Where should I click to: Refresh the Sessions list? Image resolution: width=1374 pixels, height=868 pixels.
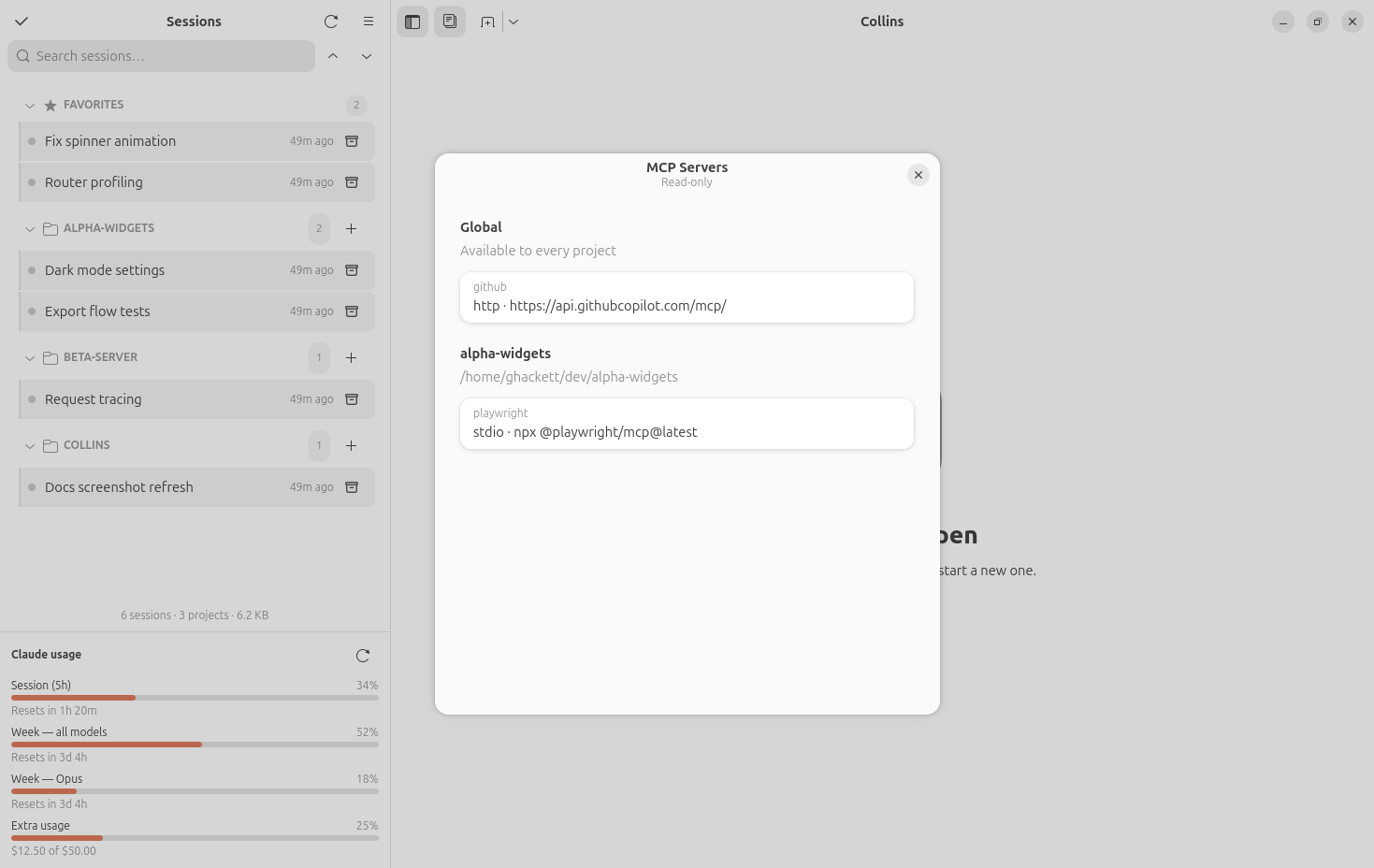pos(331,22)
